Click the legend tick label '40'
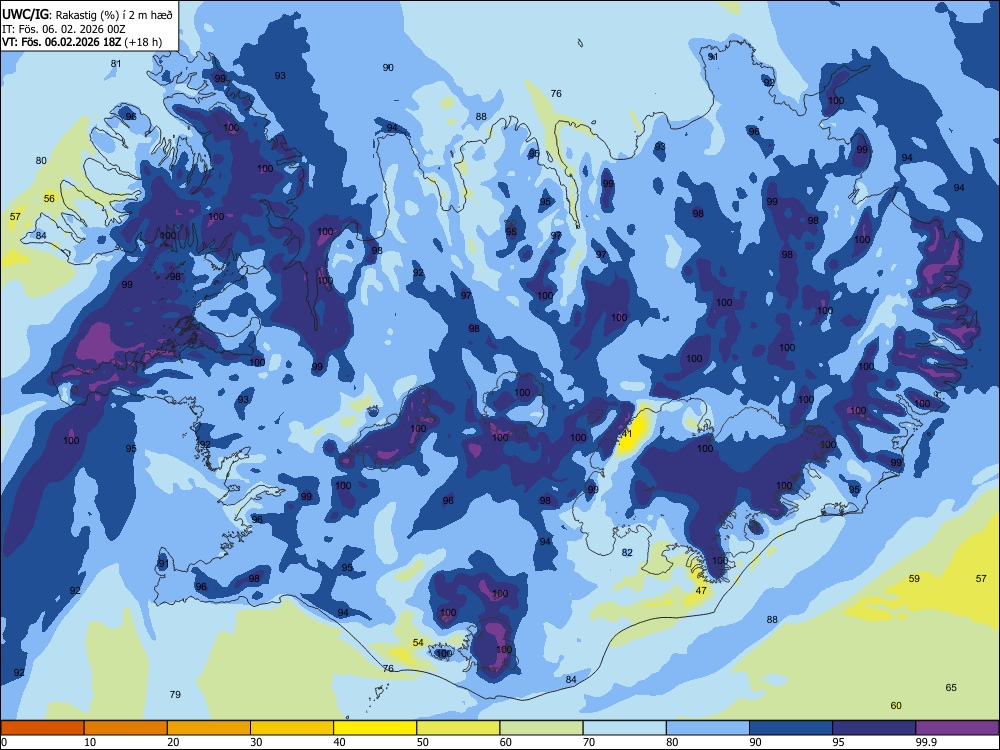The height and width of the screenshot is (750, 1000). point(339,742)
